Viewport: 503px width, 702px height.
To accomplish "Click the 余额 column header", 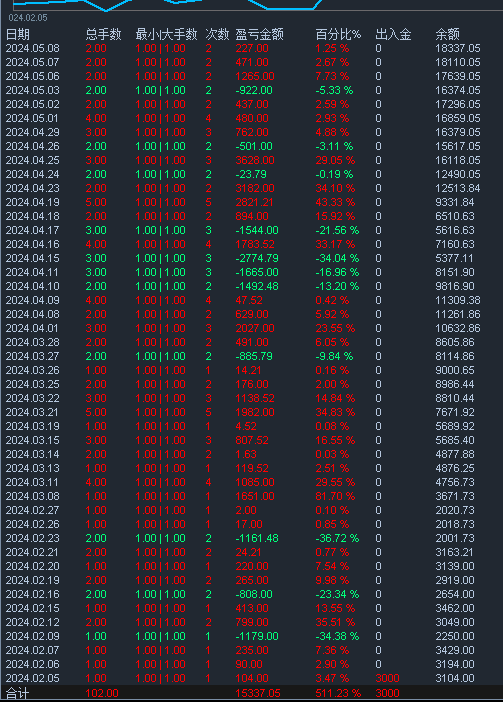I will [x=448, y=34].
